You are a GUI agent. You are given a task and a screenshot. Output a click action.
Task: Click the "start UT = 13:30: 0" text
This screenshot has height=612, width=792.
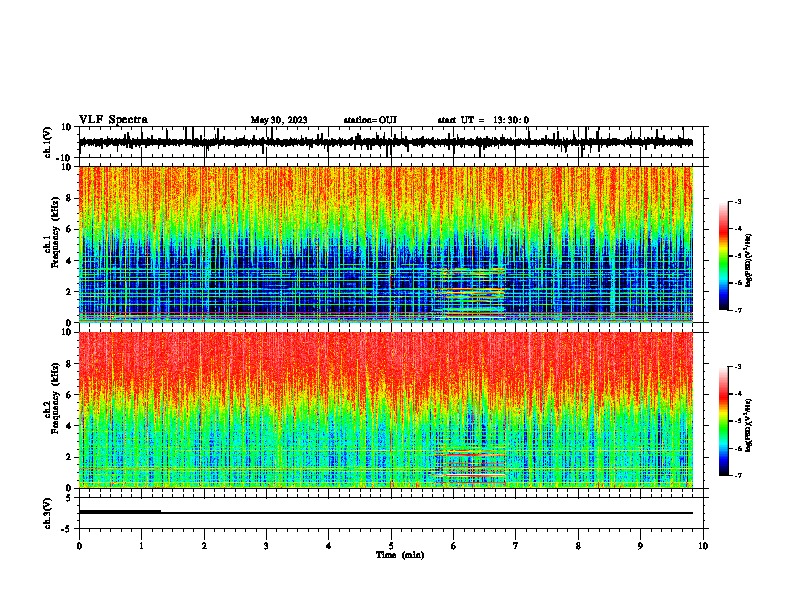point(483,120)
